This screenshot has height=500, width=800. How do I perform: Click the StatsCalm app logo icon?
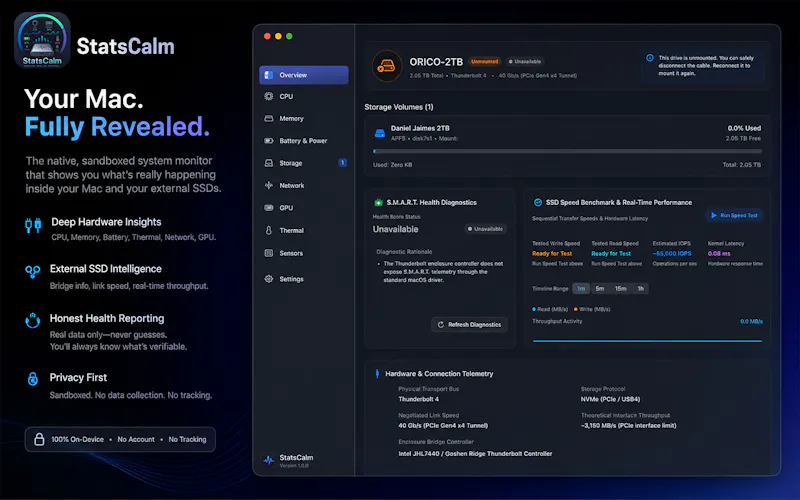(x=42, y=40)
